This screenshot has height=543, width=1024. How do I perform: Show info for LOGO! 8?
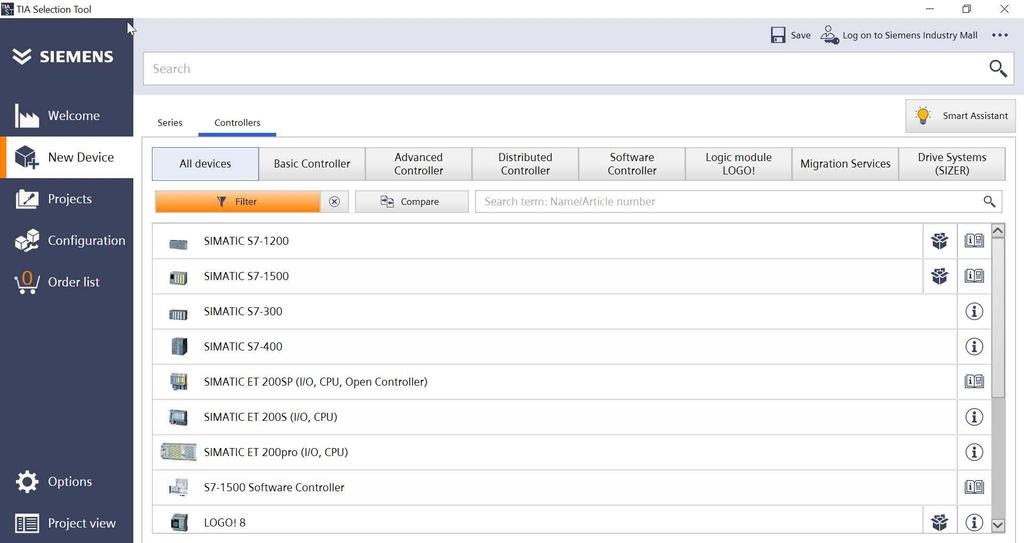[974, 522]
